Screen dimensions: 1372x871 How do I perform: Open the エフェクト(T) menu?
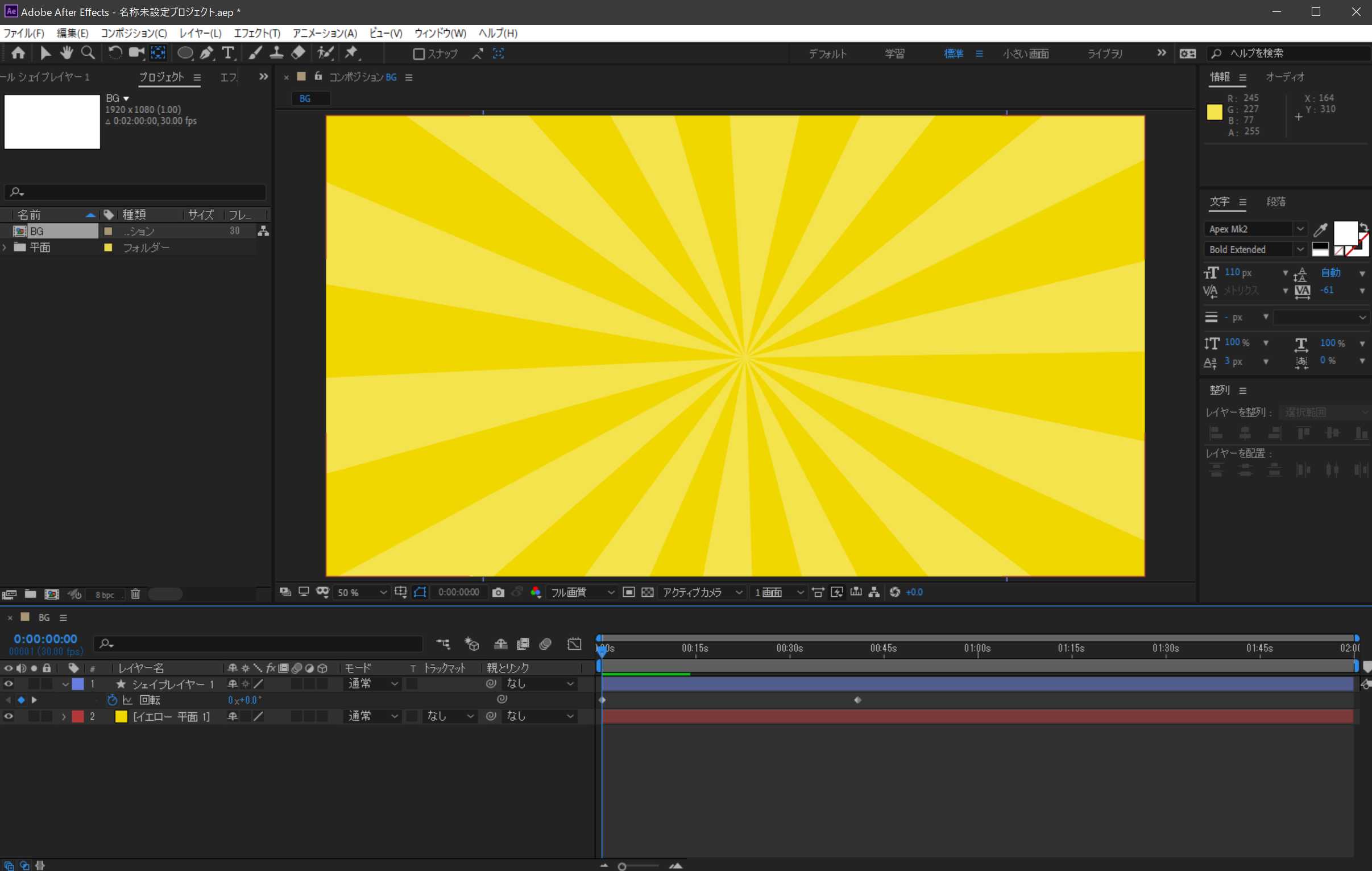[x=257, y=33]
